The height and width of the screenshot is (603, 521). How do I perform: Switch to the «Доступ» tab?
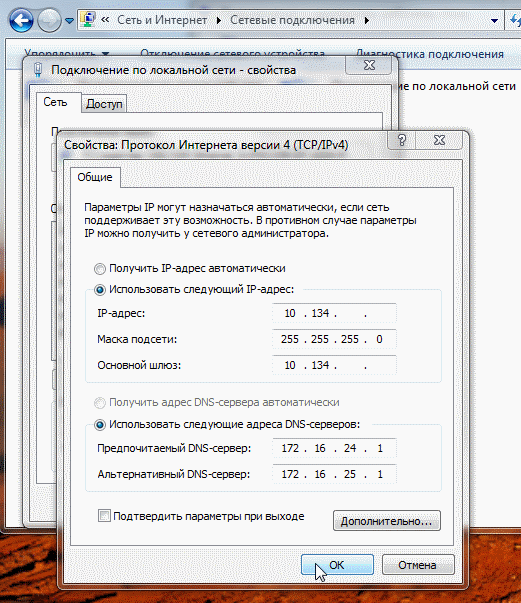tap(104, 104)
